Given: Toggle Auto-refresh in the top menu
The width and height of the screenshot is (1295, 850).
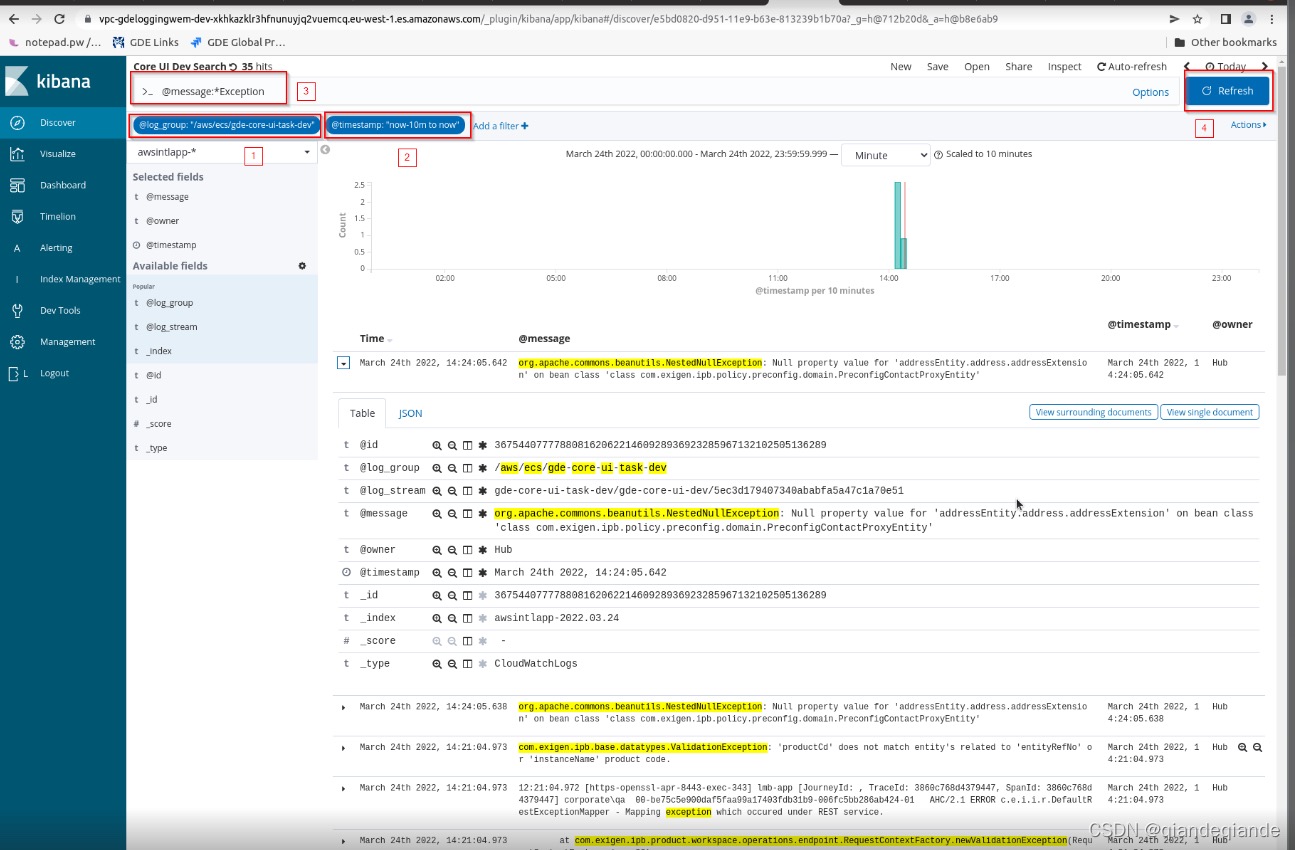Looking at the screenshot, I should (1132, 67).
